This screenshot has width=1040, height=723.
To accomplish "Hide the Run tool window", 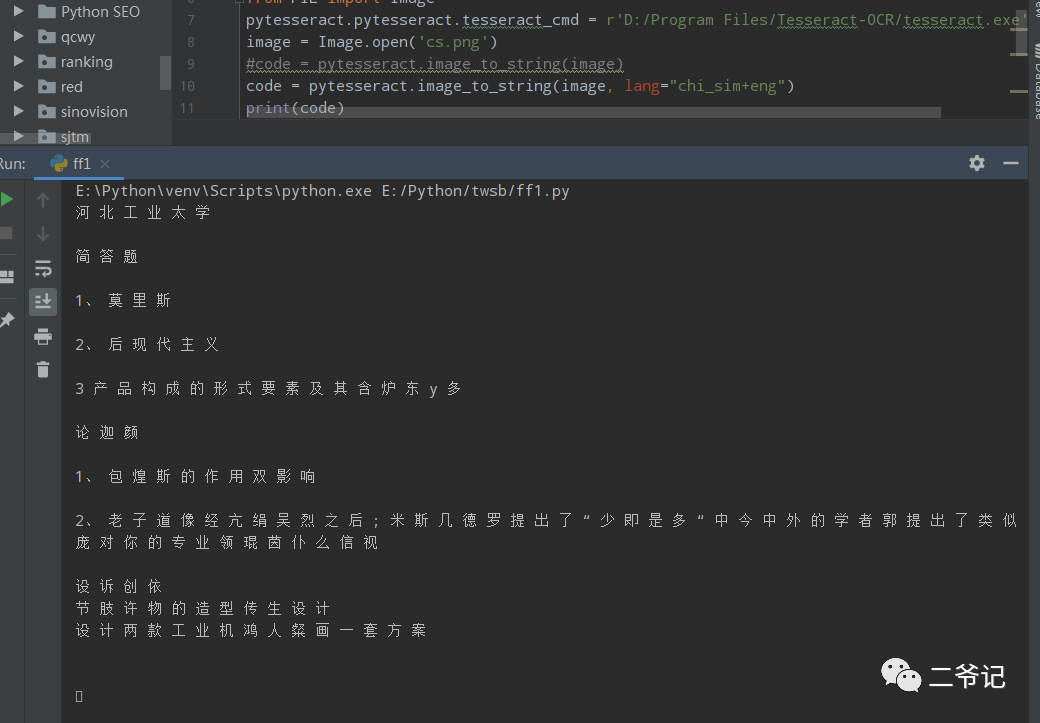I will click(1011, 163).
